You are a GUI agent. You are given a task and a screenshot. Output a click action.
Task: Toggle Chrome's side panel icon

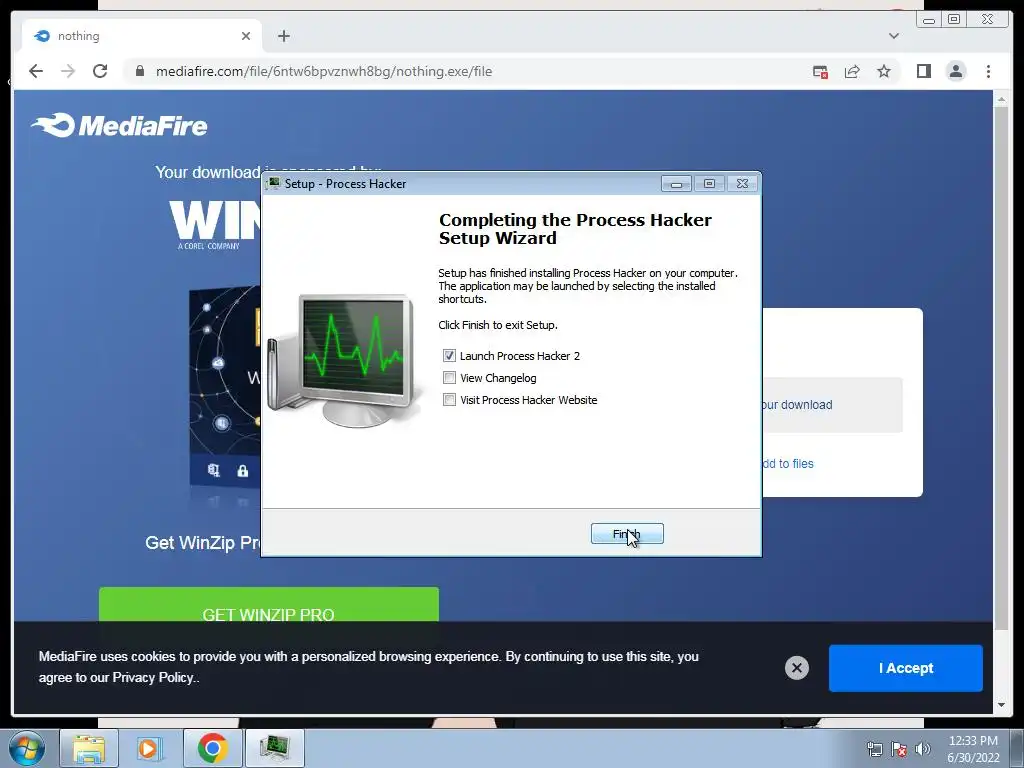coord(923,71)
